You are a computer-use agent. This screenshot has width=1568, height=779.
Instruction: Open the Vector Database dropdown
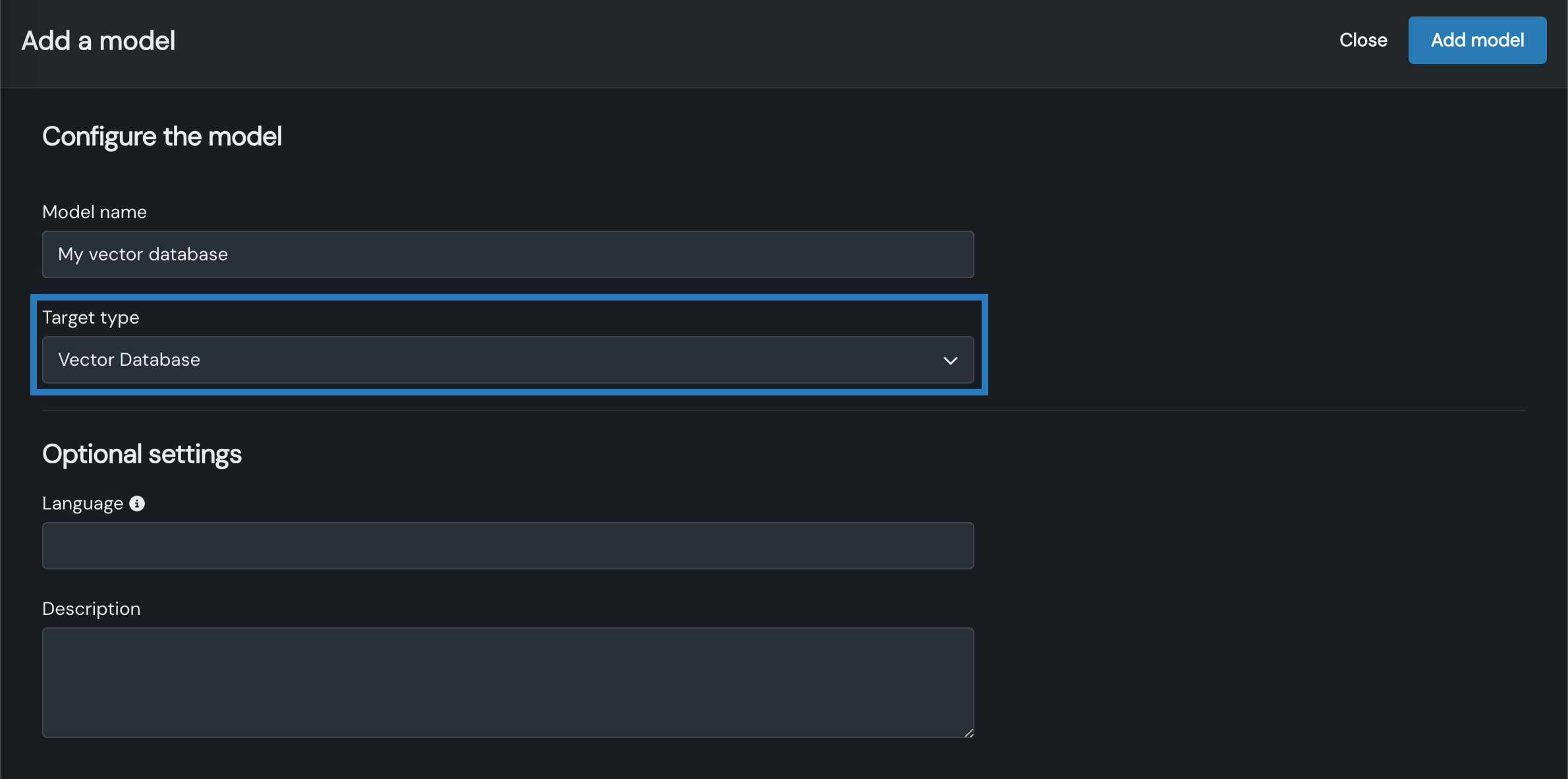point(507,360)
